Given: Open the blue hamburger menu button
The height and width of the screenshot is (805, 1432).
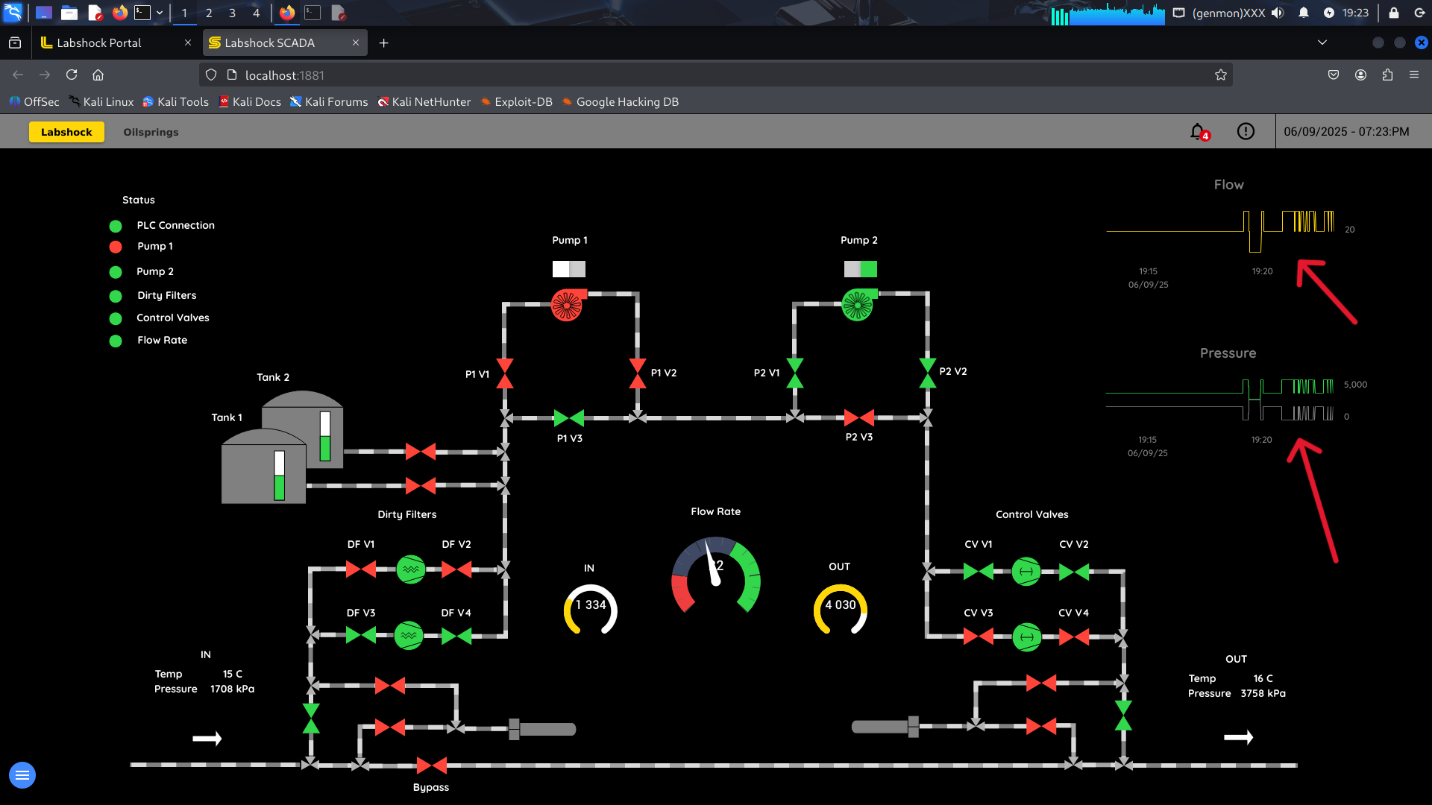Looking at the screenshot, I should point(23,774).
